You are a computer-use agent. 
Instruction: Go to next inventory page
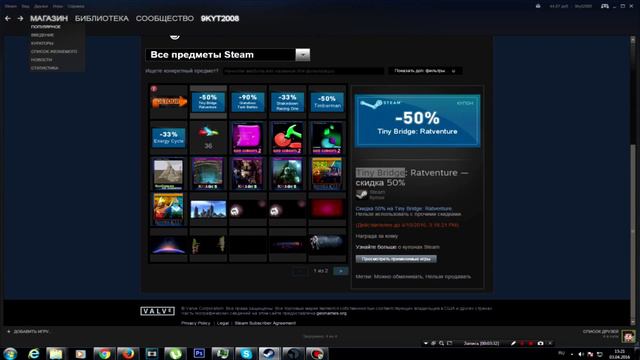[341, 271]
